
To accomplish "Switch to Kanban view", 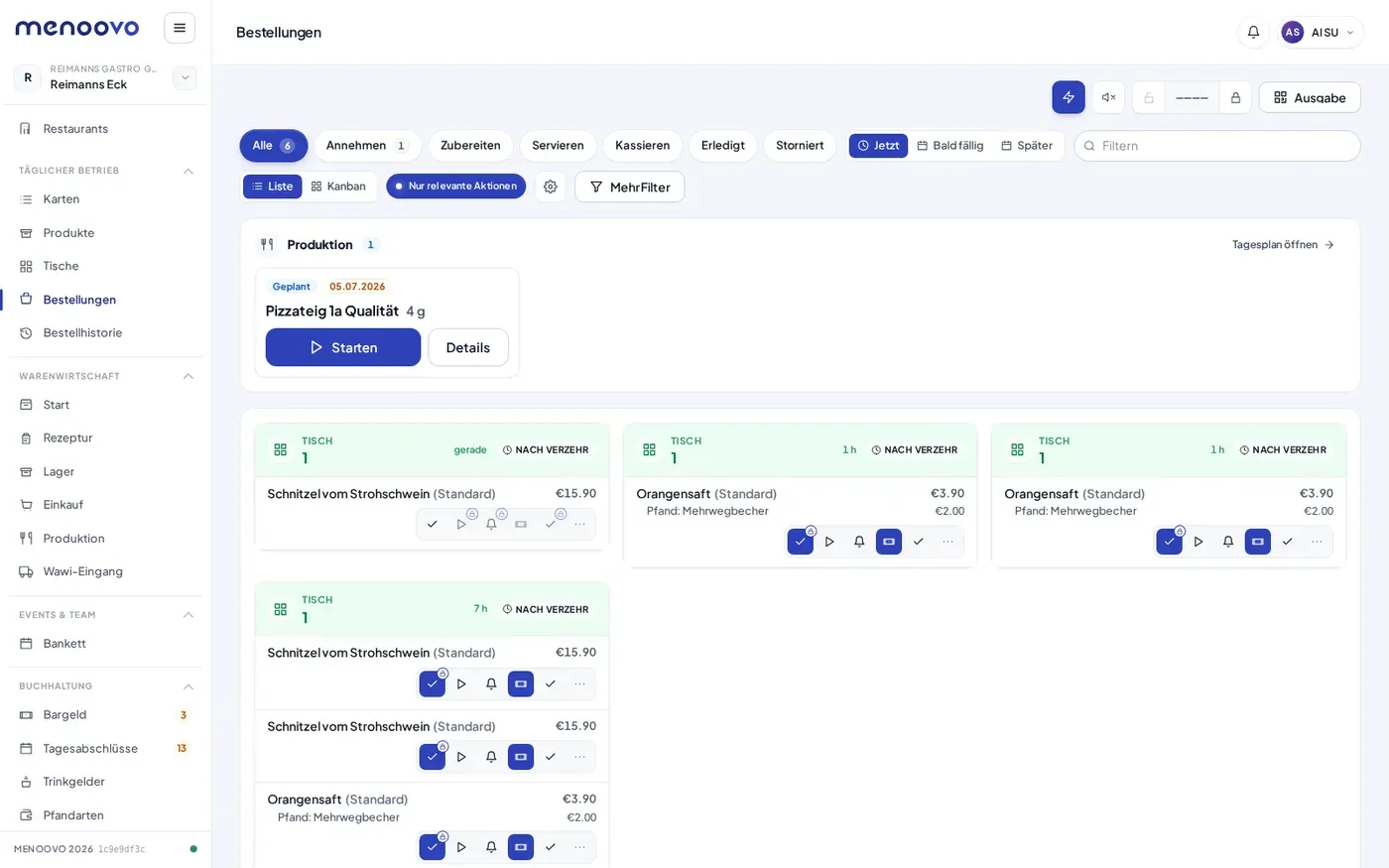I will coord(339,186).
